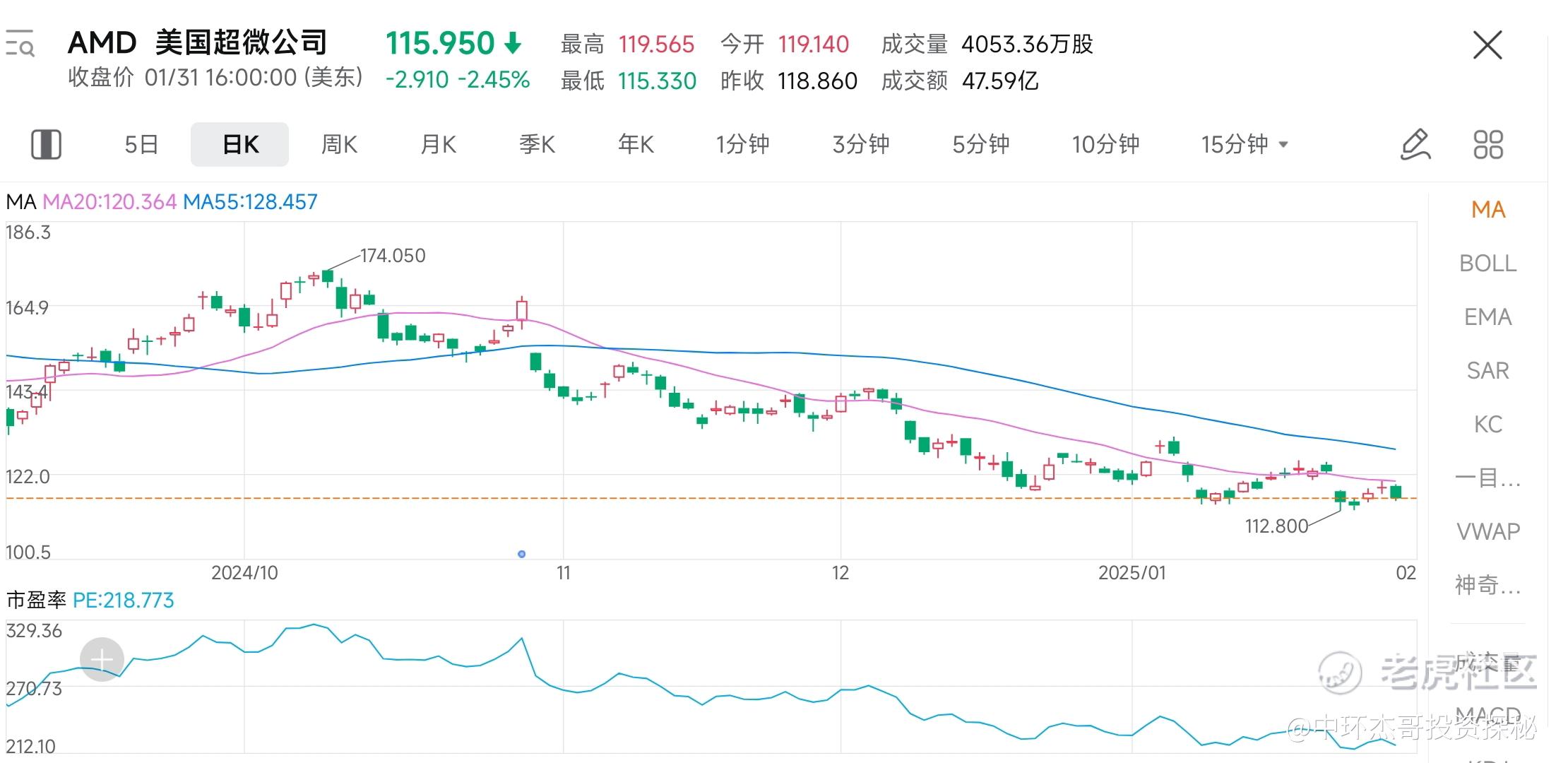Click the blue event dot marker on chart
This screenshot has height=763, width=1568.
[521, 555]
